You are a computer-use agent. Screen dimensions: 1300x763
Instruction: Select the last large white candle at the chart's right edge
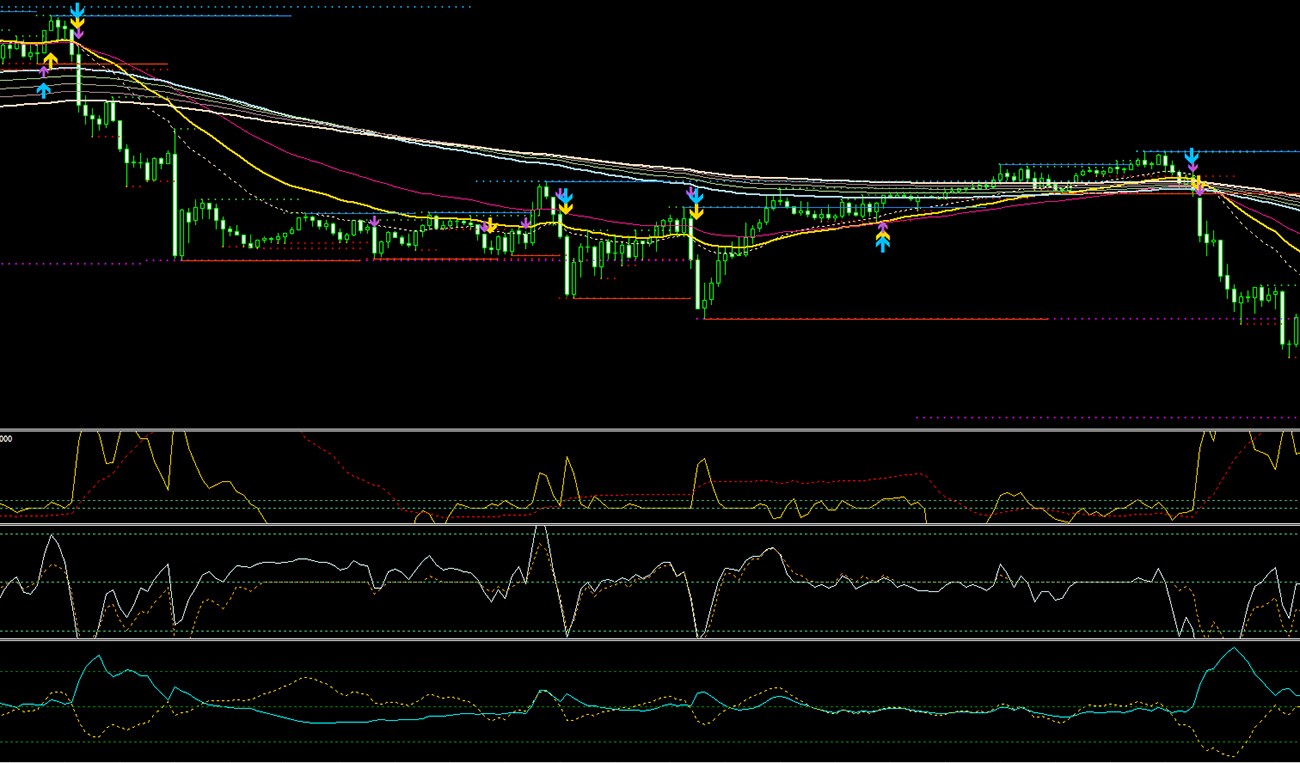(x=1284, y=318)
